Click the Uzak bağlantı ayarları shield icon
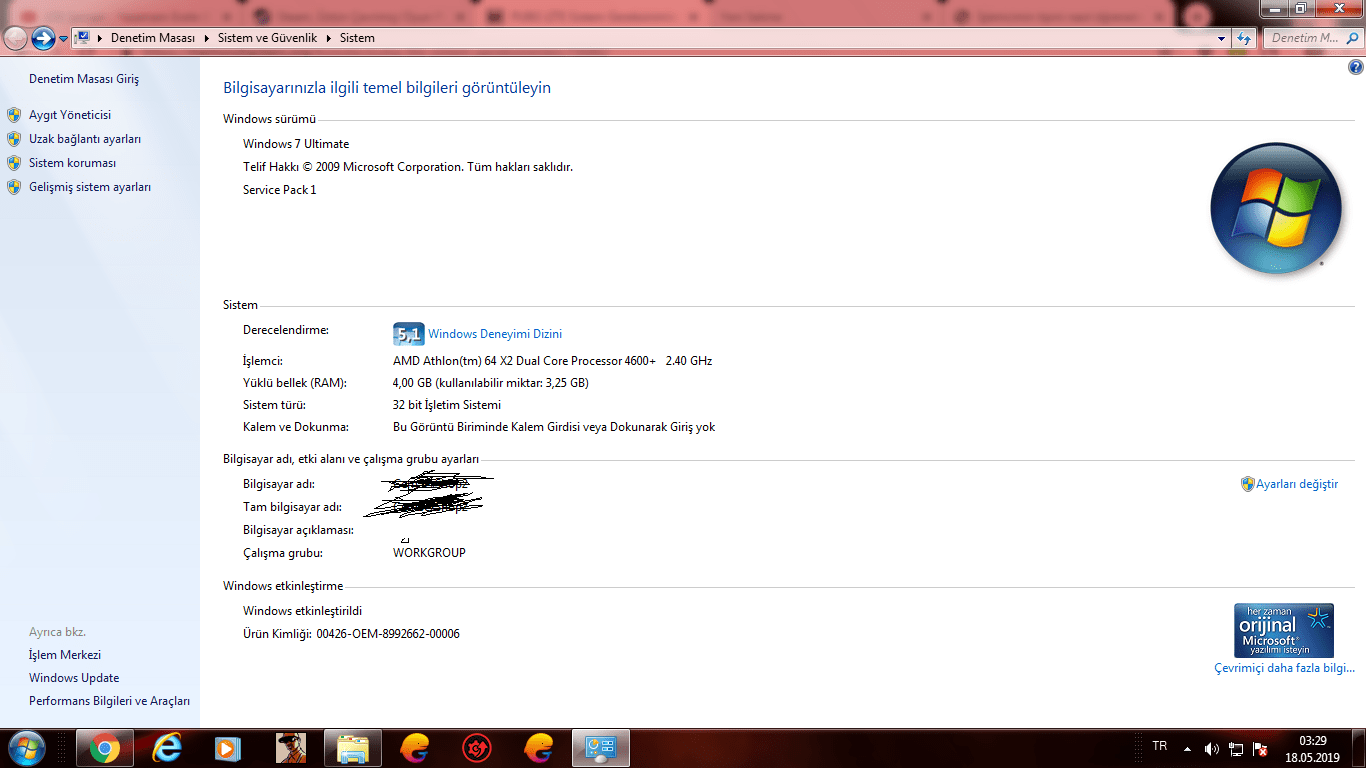This screenshot has width=1366, height=768. 14,139
